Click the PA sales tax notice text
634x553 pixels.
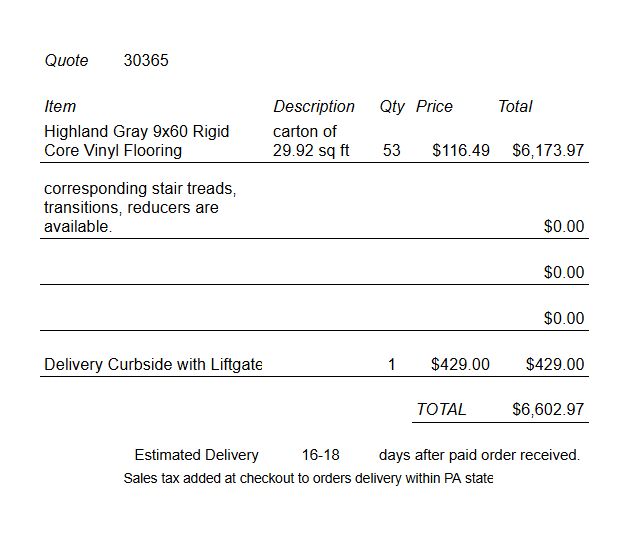308,479
